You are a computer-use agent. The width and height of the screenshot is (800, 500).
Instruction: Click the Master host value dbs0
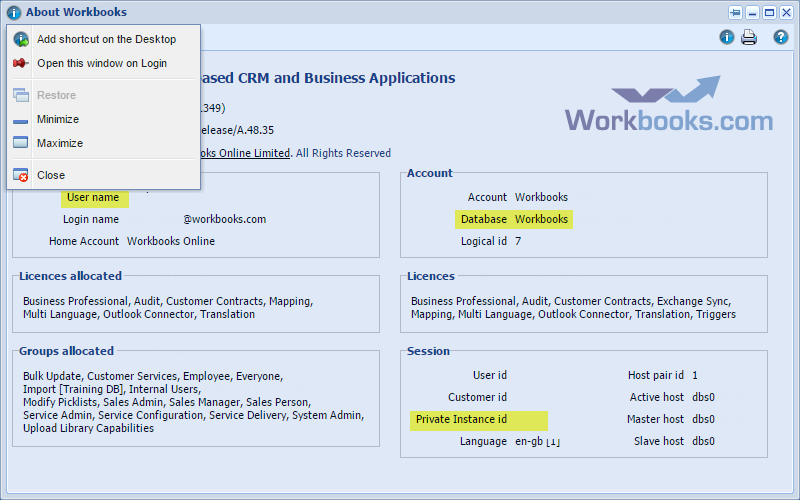(704, 419)
